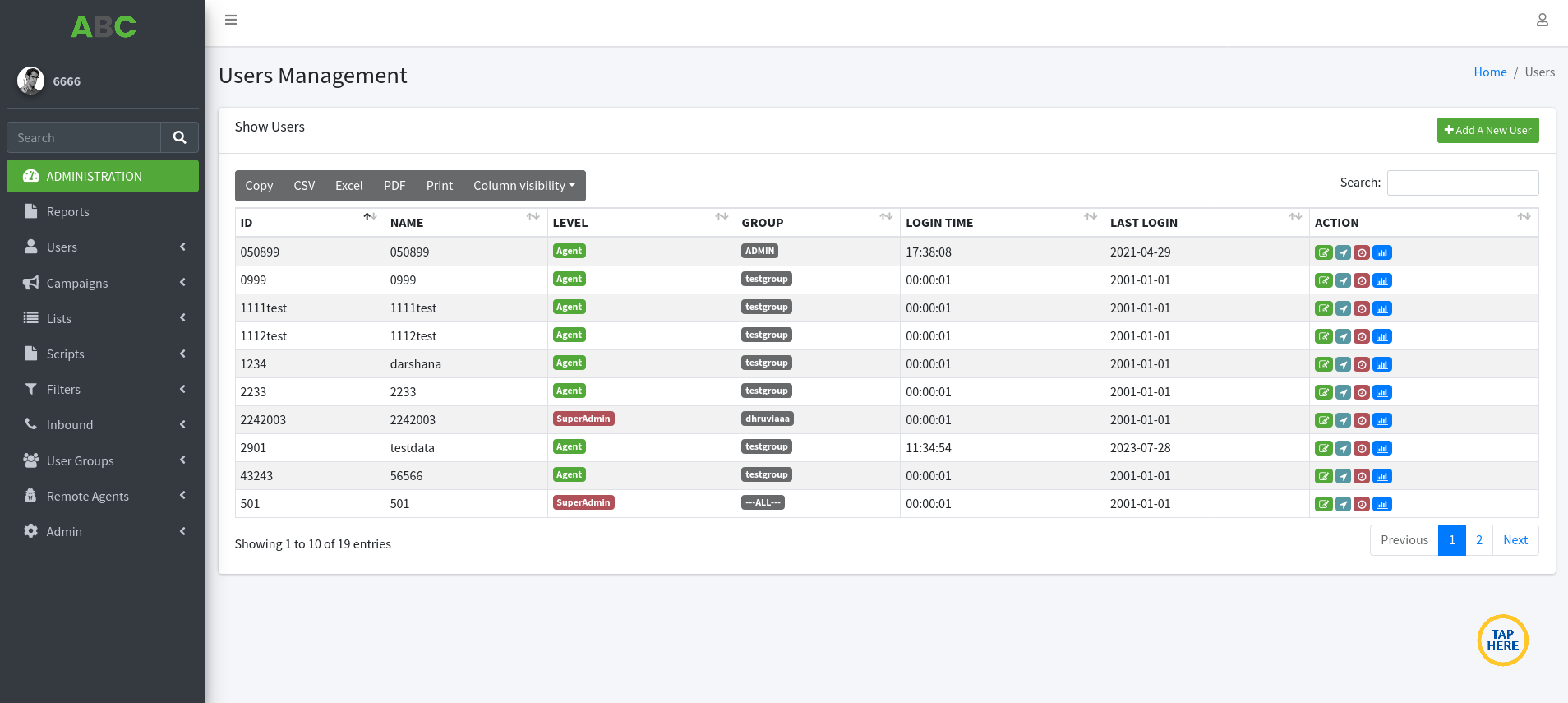This screenshot has height=703, width=1568.
Task: Sort the table by NAME column
Action: point(466,223)
